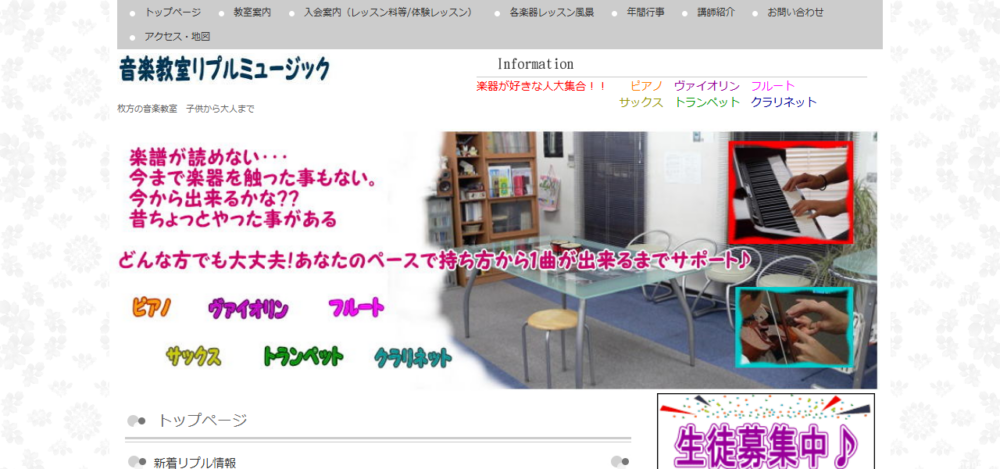Open the お問い合わせ menu item
1000x469 pixels.
[x=795, y=12]
